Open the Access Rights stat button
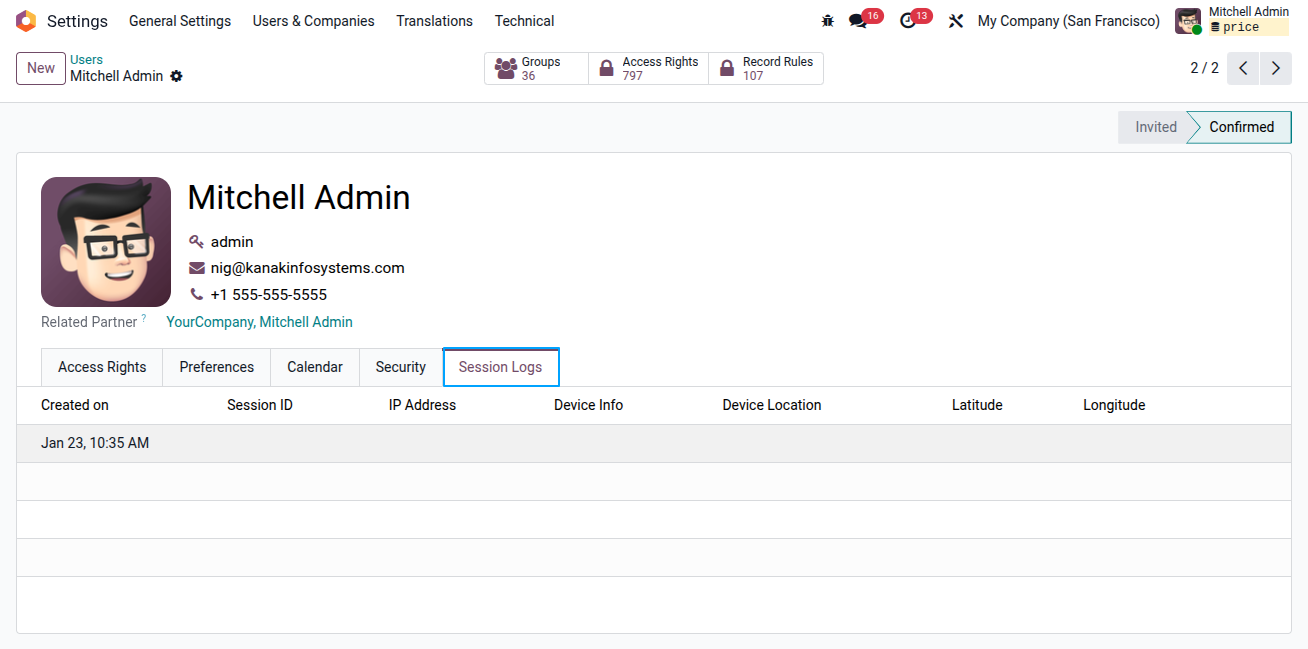This screenshot has height=649, width=1308. pos(649,68)
